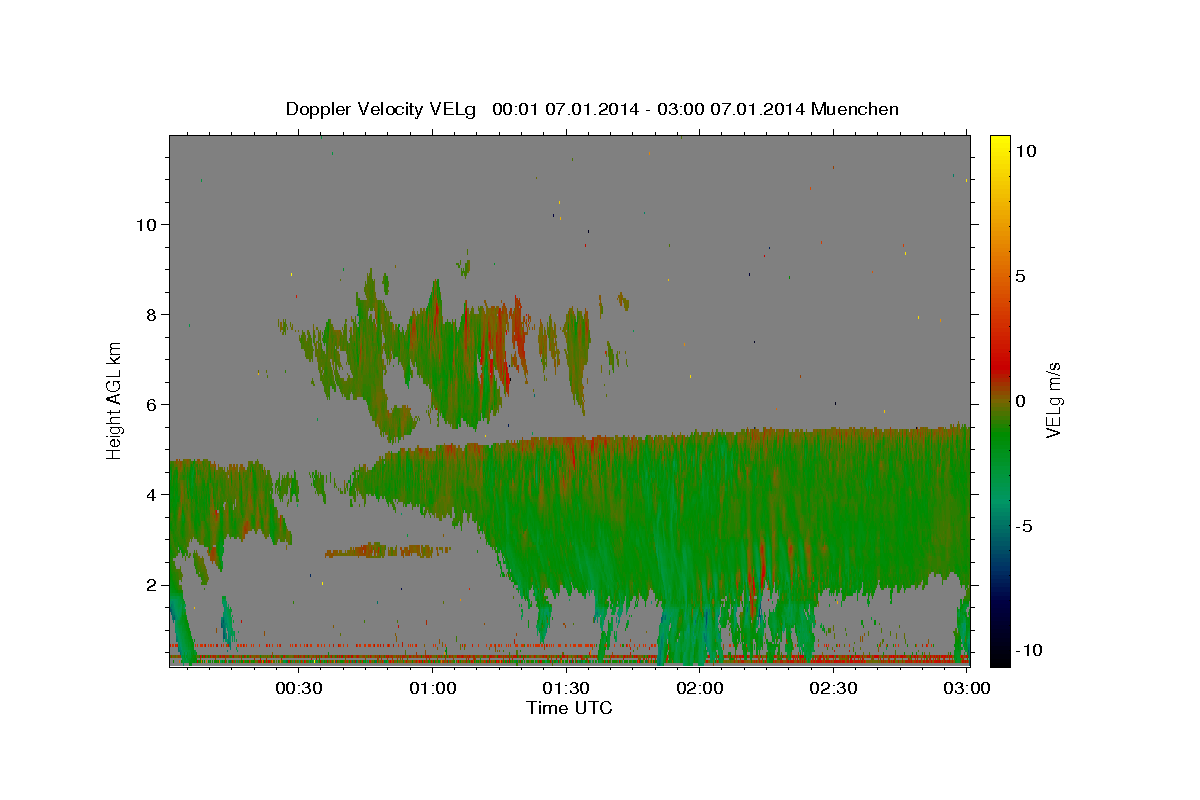Click the '00:30' time tick label
1200x800 pixels.
coord(298,688)
